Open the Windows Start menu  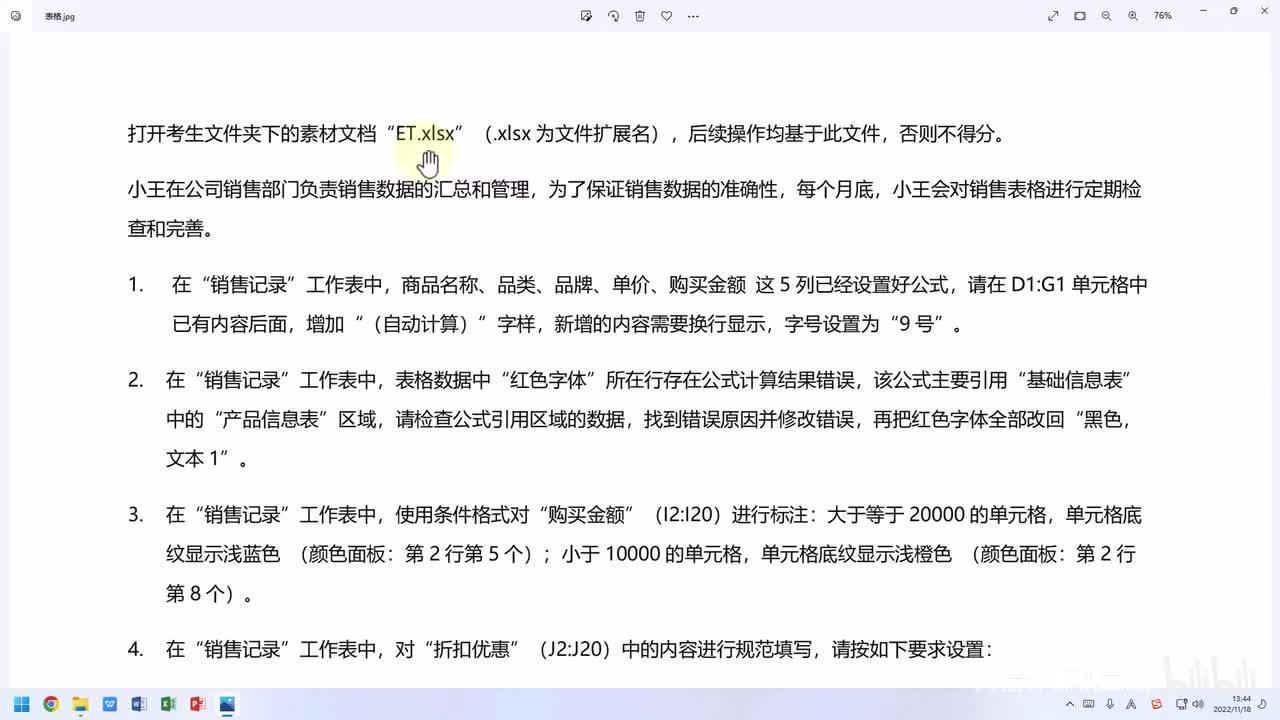[21, 704]
